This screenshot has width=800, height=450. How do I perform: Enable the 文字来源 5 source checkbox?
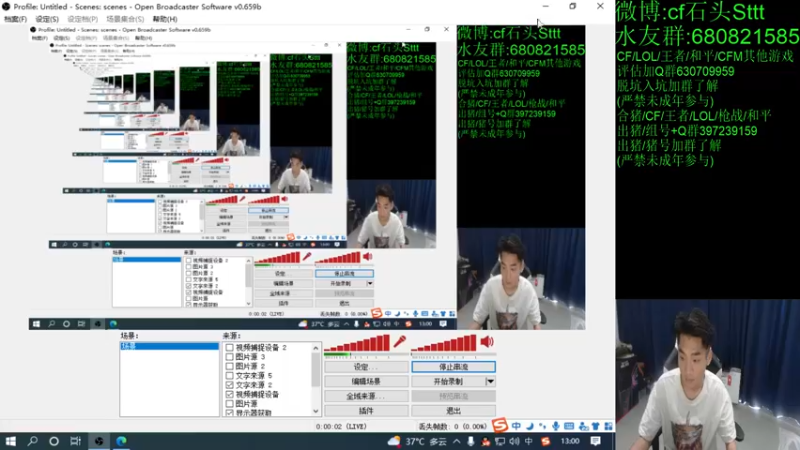coord(229,376)
